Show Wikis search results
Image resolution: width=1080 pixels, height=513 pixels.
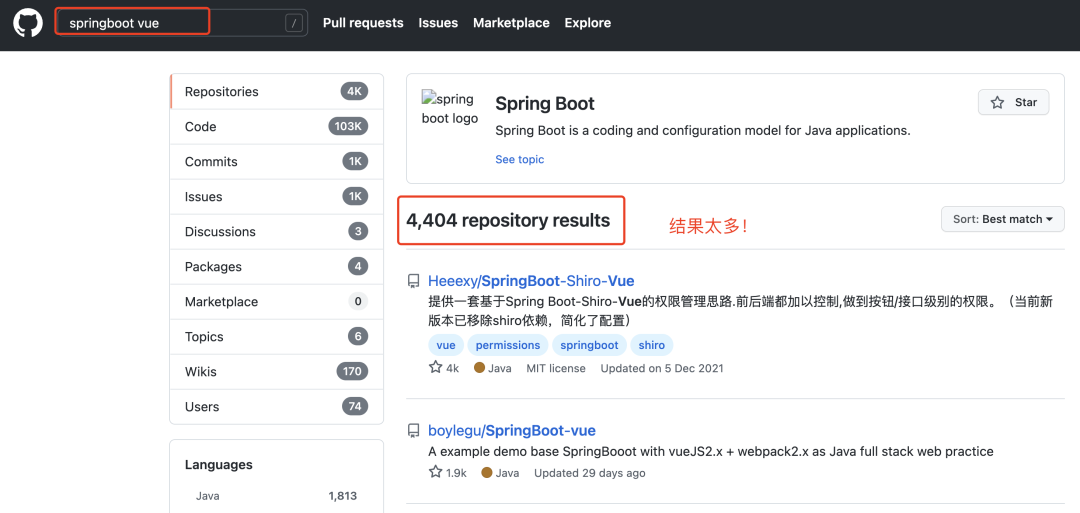[x=201, y=372]
